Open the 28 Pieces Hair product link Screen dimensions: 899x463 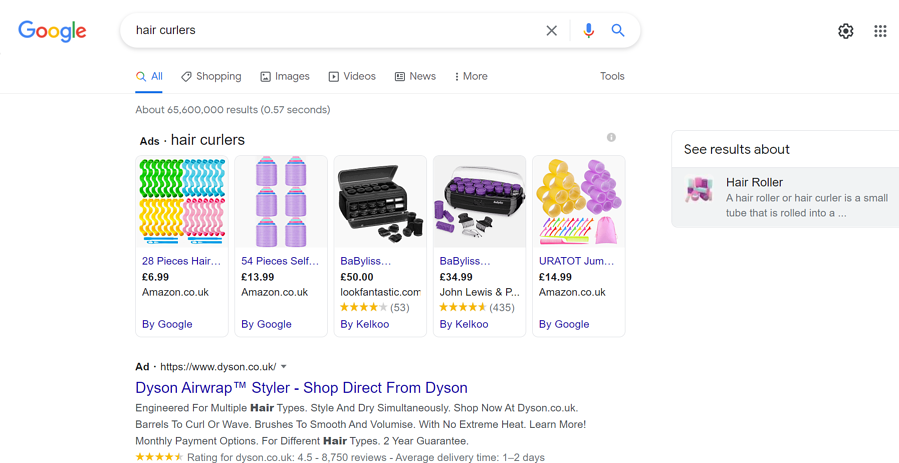click(181, 261)
